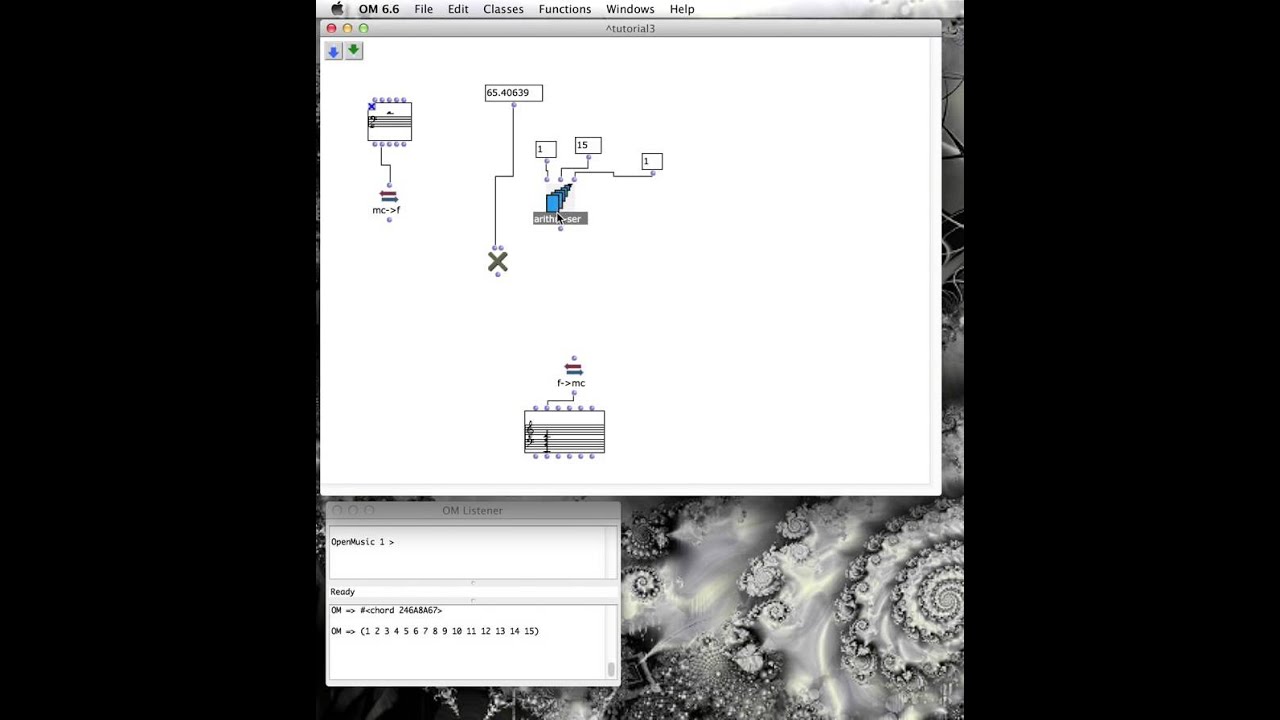1280x720 pixels.
Task: Click the output dot below arithm-ser box
Action: tap(560, 229)
